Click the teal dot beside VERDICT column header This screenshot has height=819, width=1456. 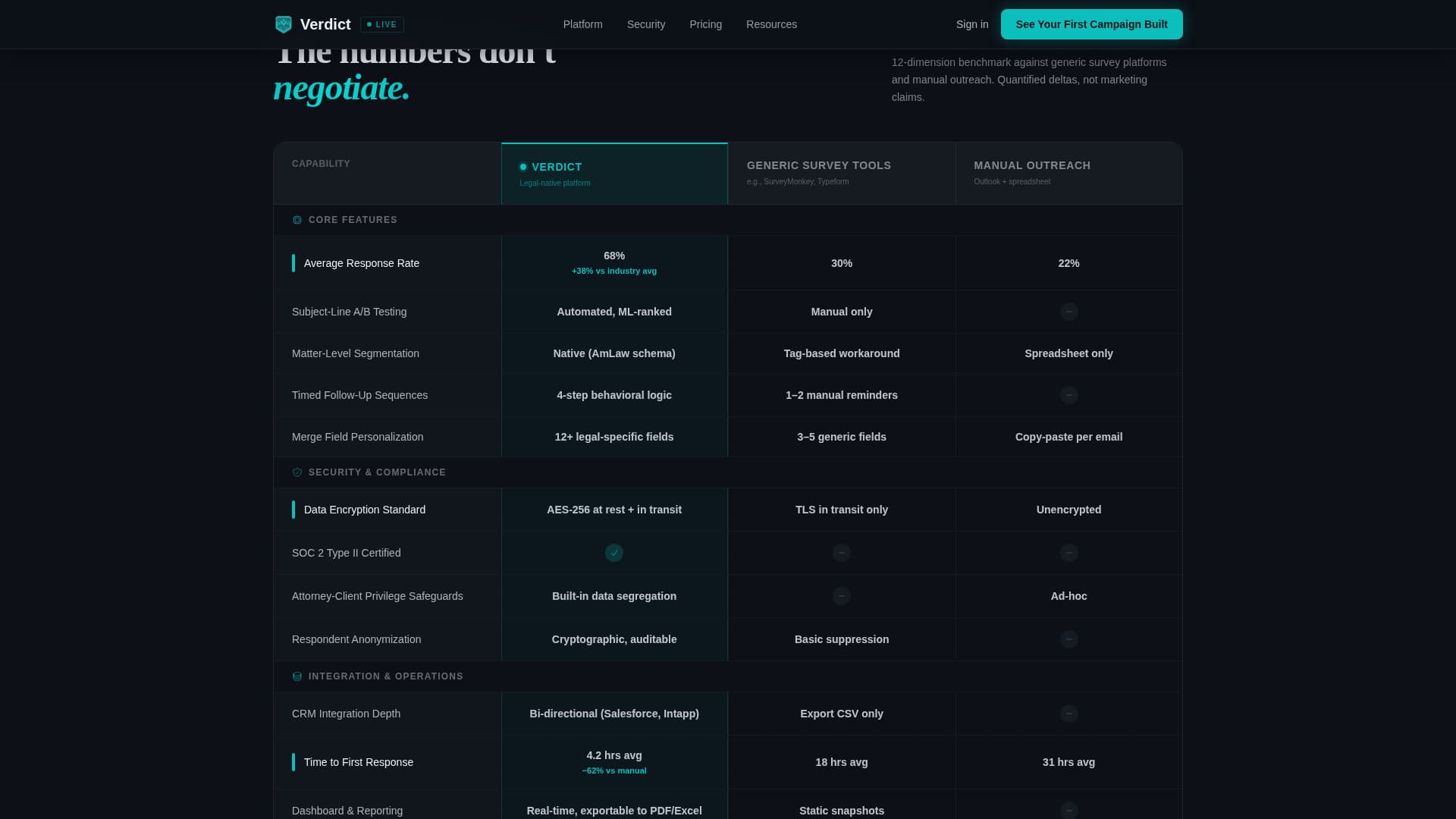[x=523, y=167]
